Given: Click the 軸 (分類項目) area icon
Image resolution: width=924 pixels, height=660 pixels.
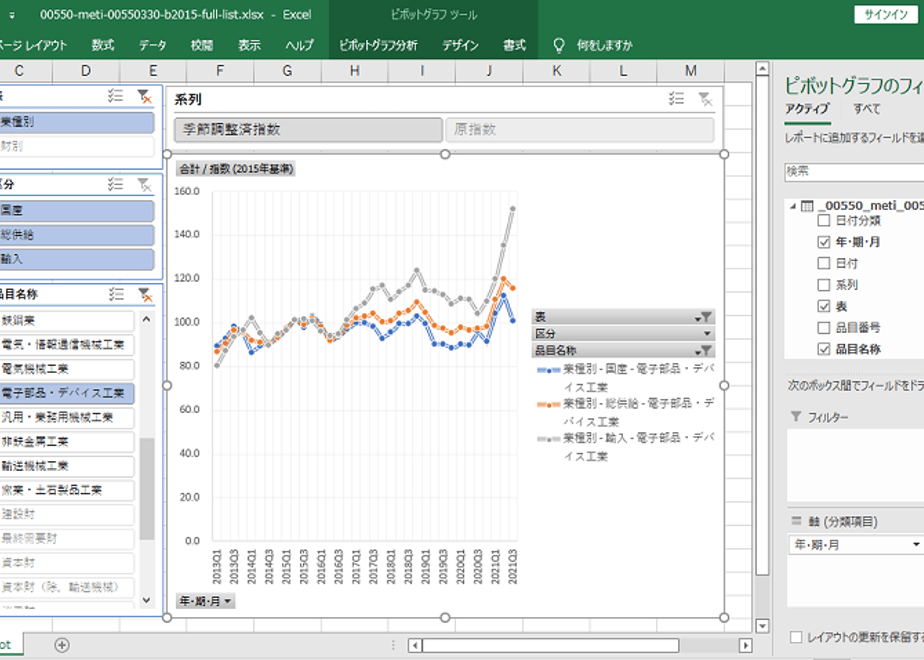Looking at the screenshot, I should click(796, 521).
